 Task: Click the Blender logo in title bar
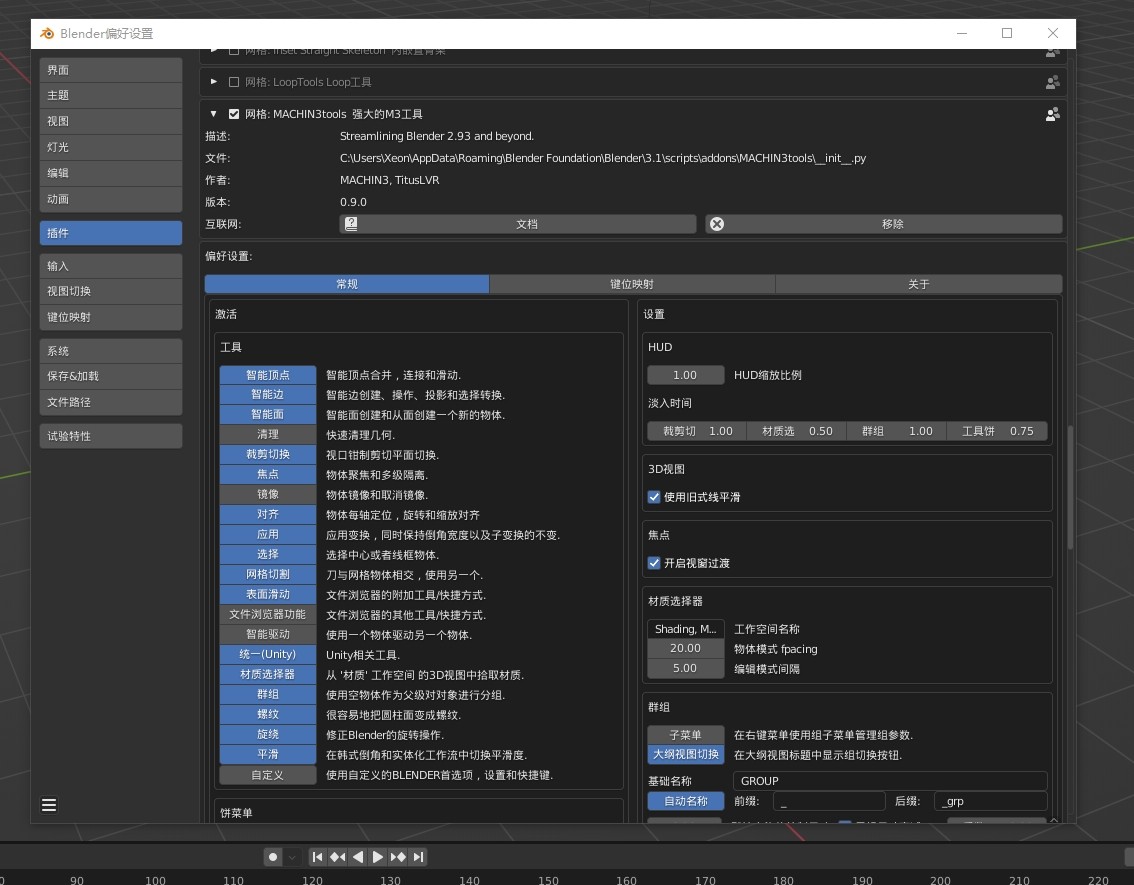pos(47,33)
